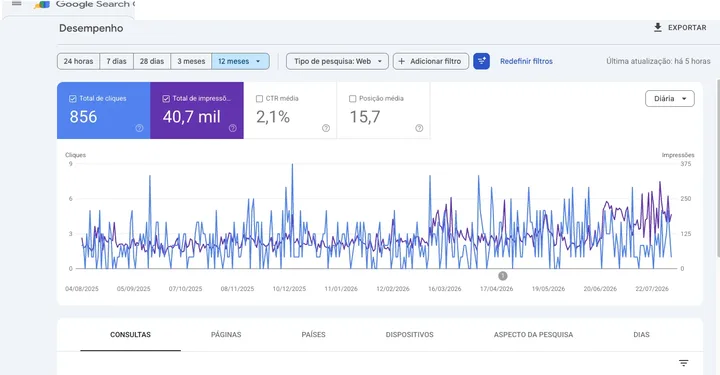Click the 15,7 average position value
Screen dimensions: 720x375
click(x=365, y=117)
